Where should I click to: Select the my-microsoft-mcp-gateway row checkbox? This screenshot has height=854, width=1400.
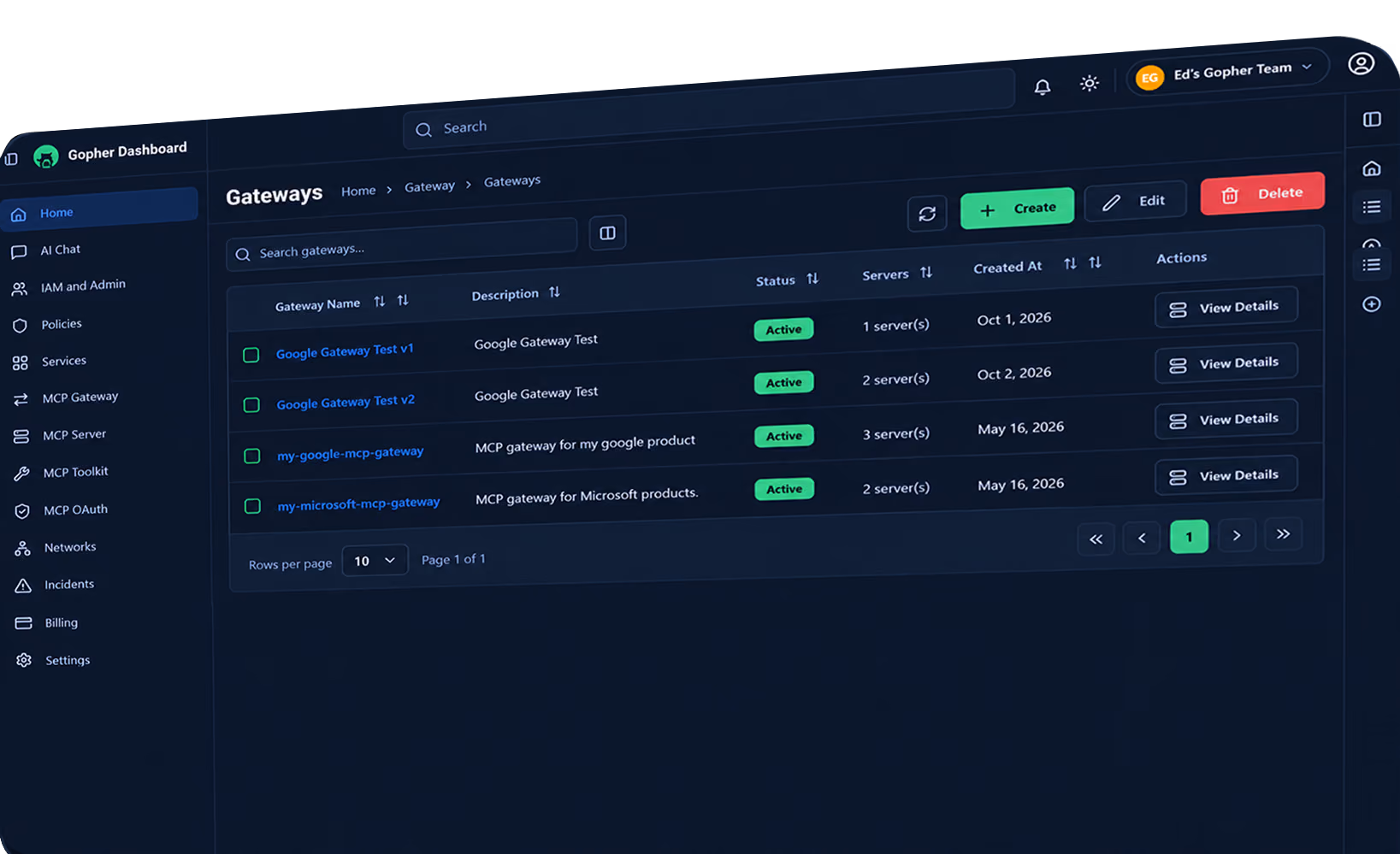click(252, 507)
